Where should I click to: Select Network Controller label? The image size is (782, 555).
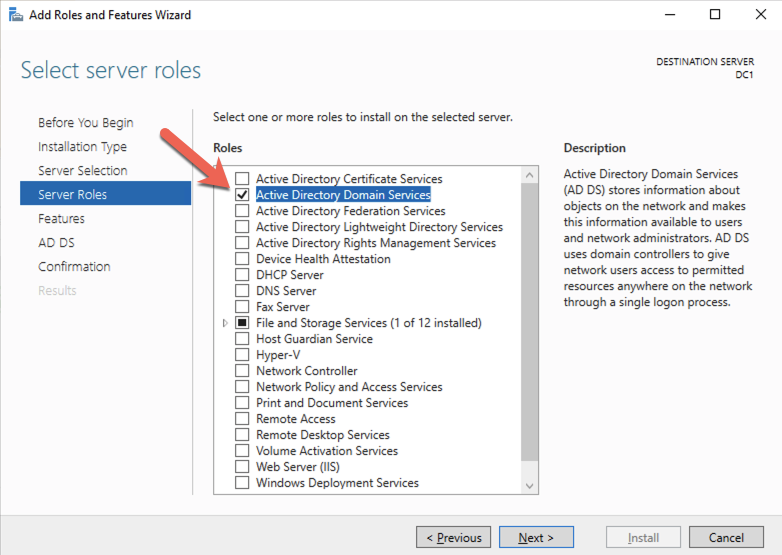[x=307, y=371]
